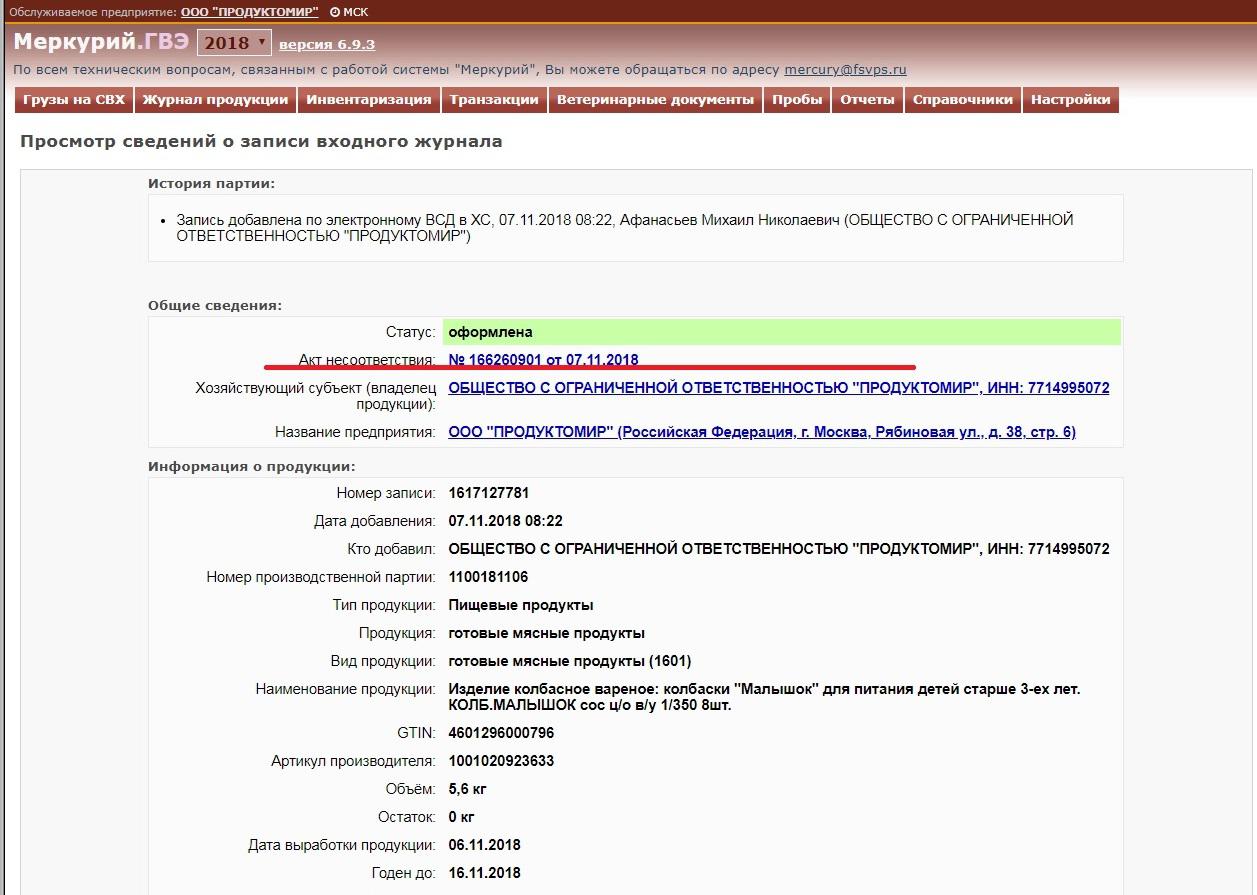Click the page heading "Просмотр сведений о записи входного журнала"
The width and height of the screenshot is (1257, 895).
[x=261, y=142]
